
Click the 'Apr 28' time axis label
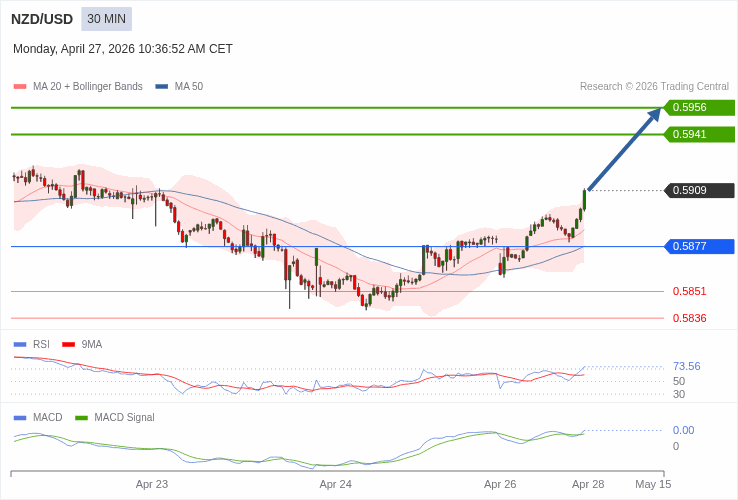tap(588, 484)
